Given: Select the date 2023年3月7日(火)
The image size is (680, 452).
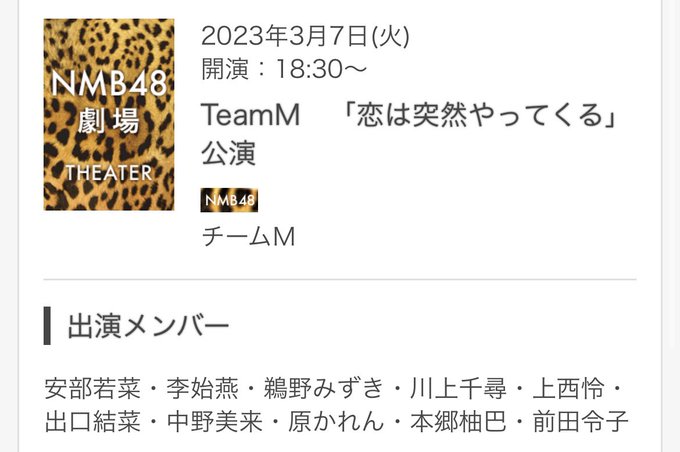Looking at the screenshot, I should [x=305, y=36].
